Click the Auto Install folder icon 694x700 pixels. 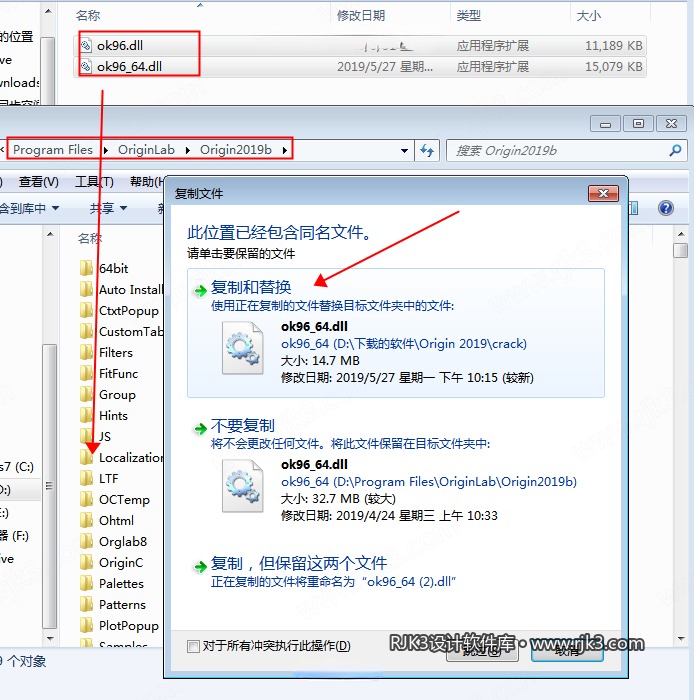tap(87, 289)
